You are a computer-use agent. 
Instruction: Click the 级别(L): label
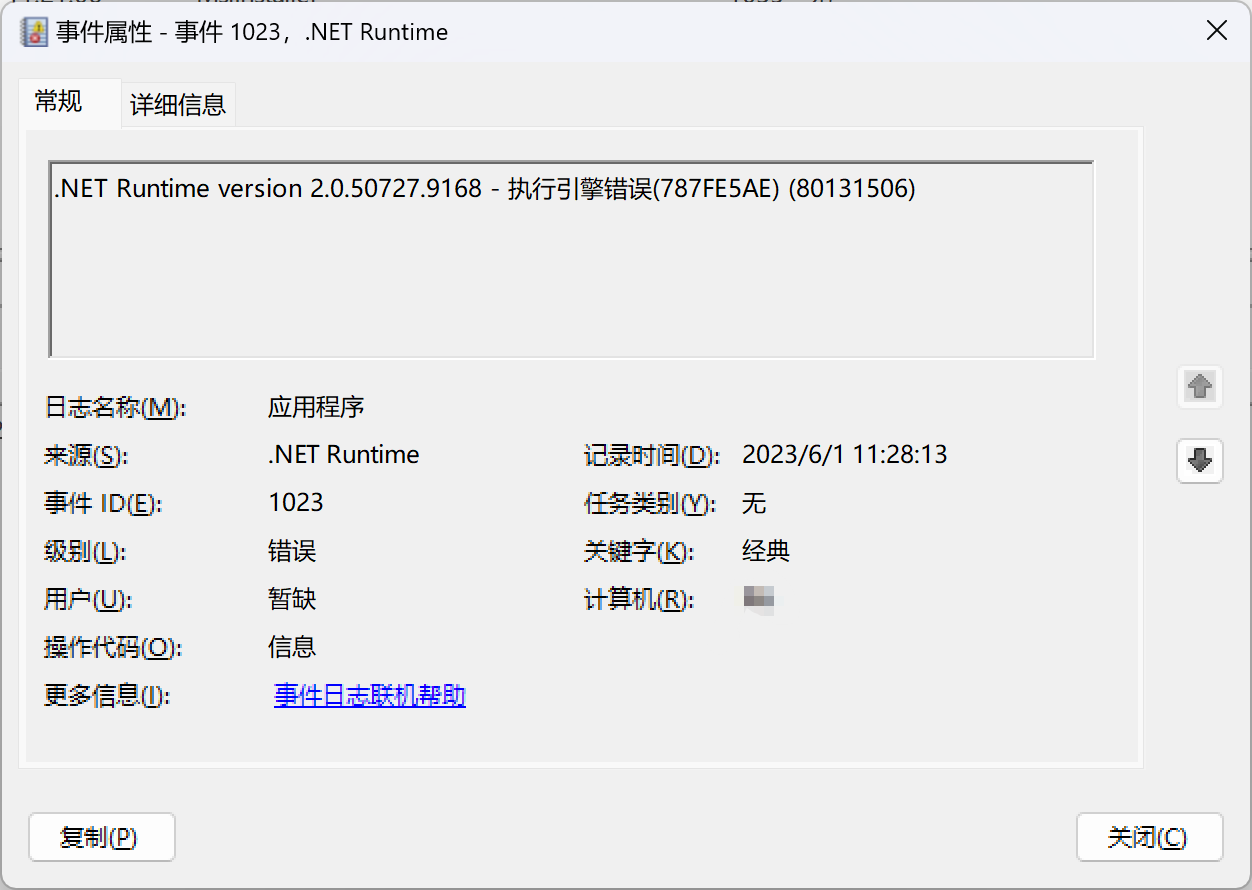coord(86,552)
